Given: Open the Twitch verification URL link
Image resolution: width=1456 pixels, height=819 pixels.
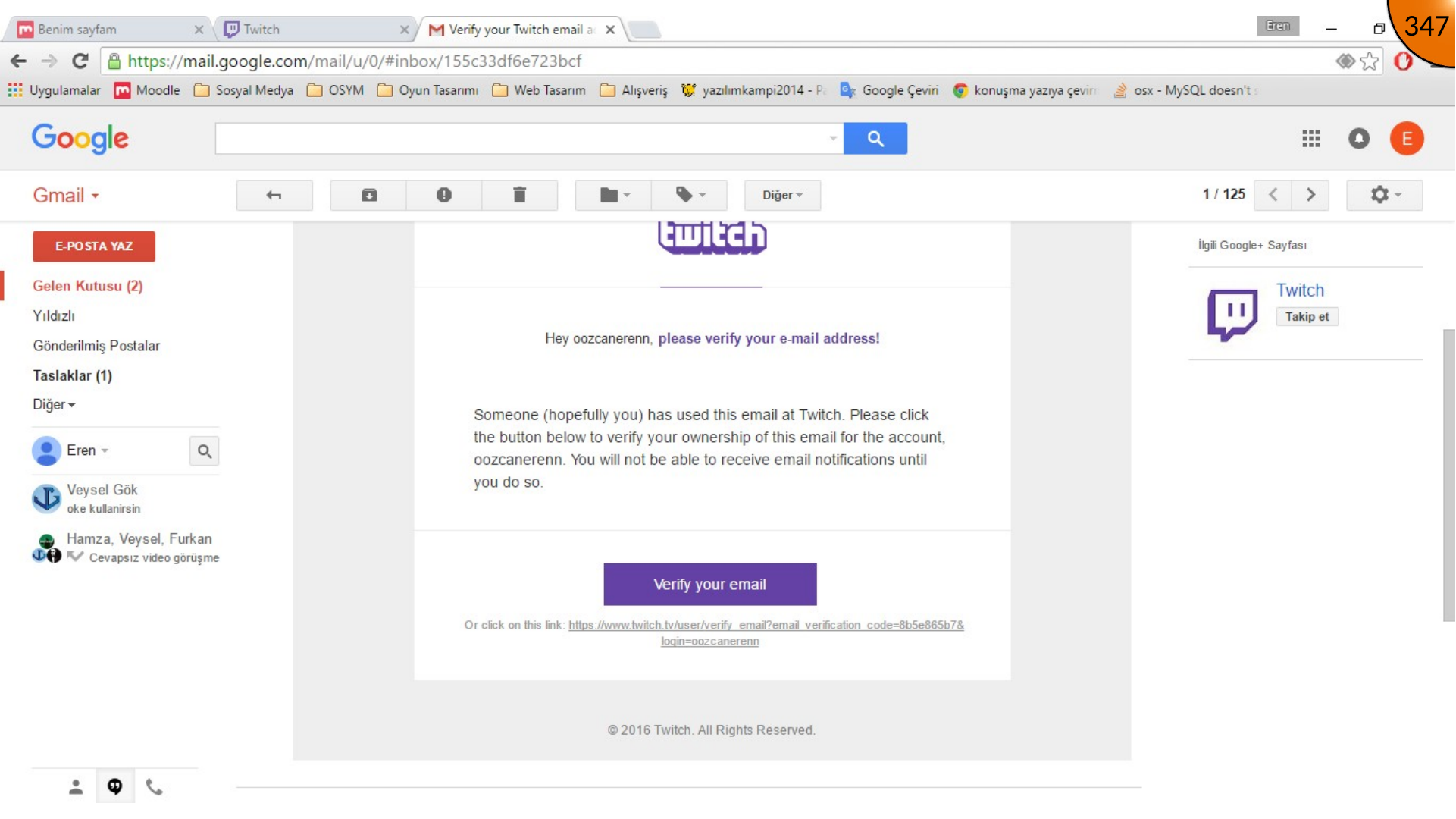Looking at the screenshot, I should coord(766,632).
